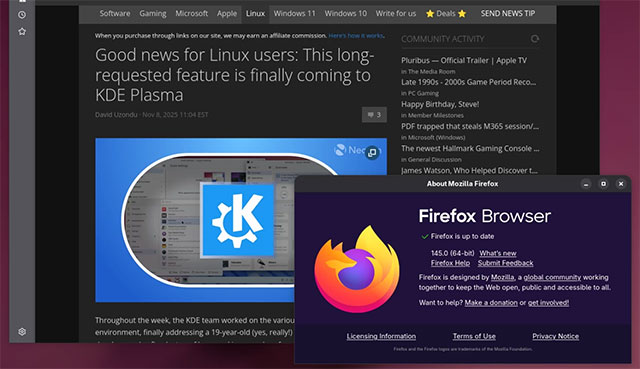This screenshot has width=640, height=369.
Task: Open "Pluribus — Official Trailer | Apple TV" topic
Action: [x=464, y=60]
